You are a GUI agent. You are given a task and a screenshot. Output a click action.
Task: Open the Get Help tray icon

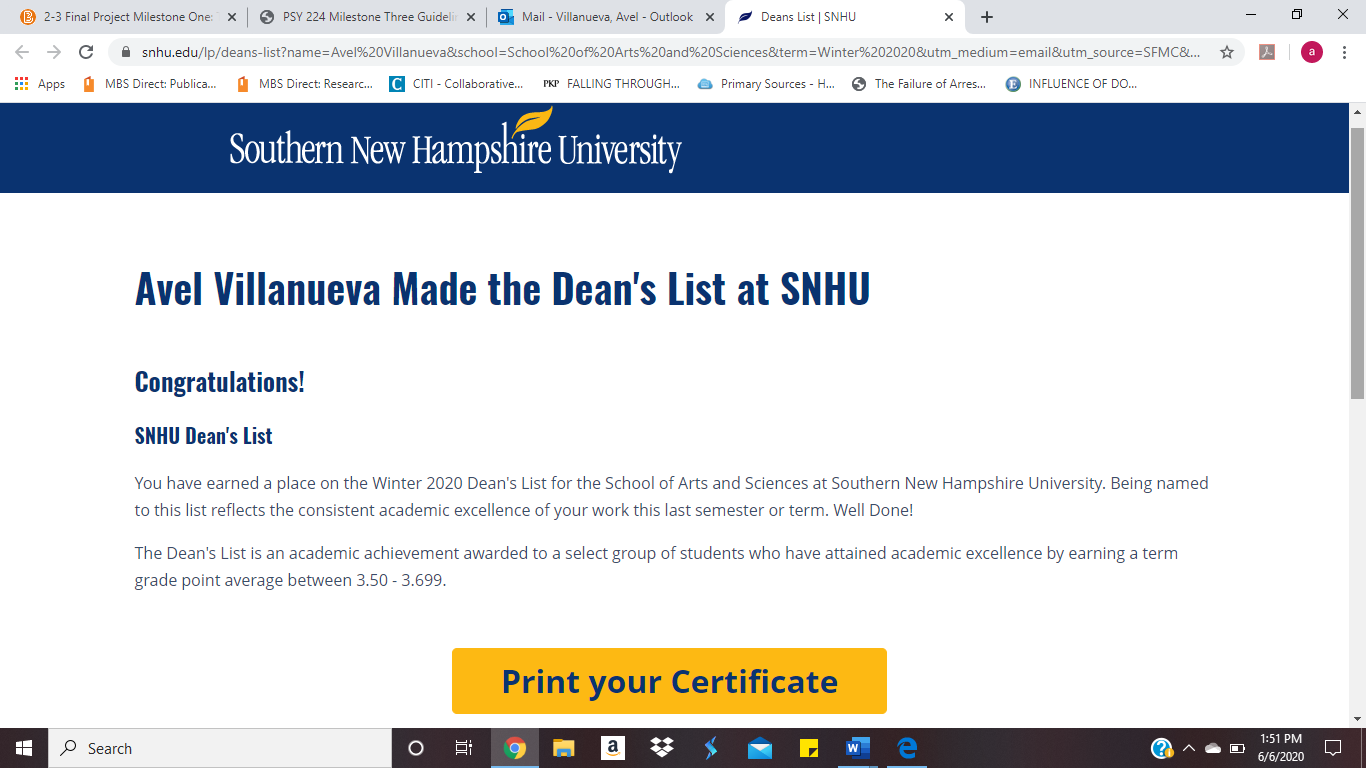click(x=1162, y=748)
